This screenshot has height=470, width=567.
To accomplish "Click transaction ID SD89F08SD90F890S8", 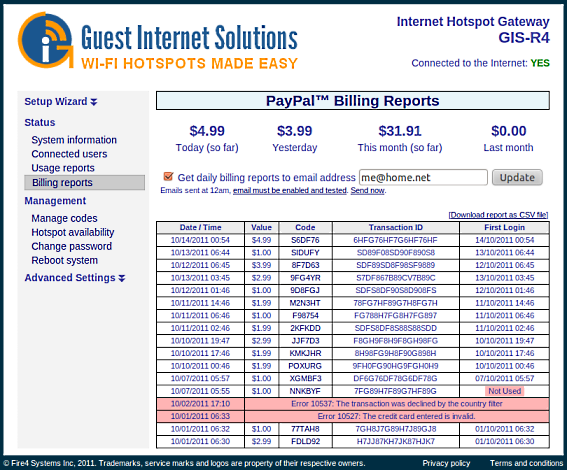I will coord(396,253).
